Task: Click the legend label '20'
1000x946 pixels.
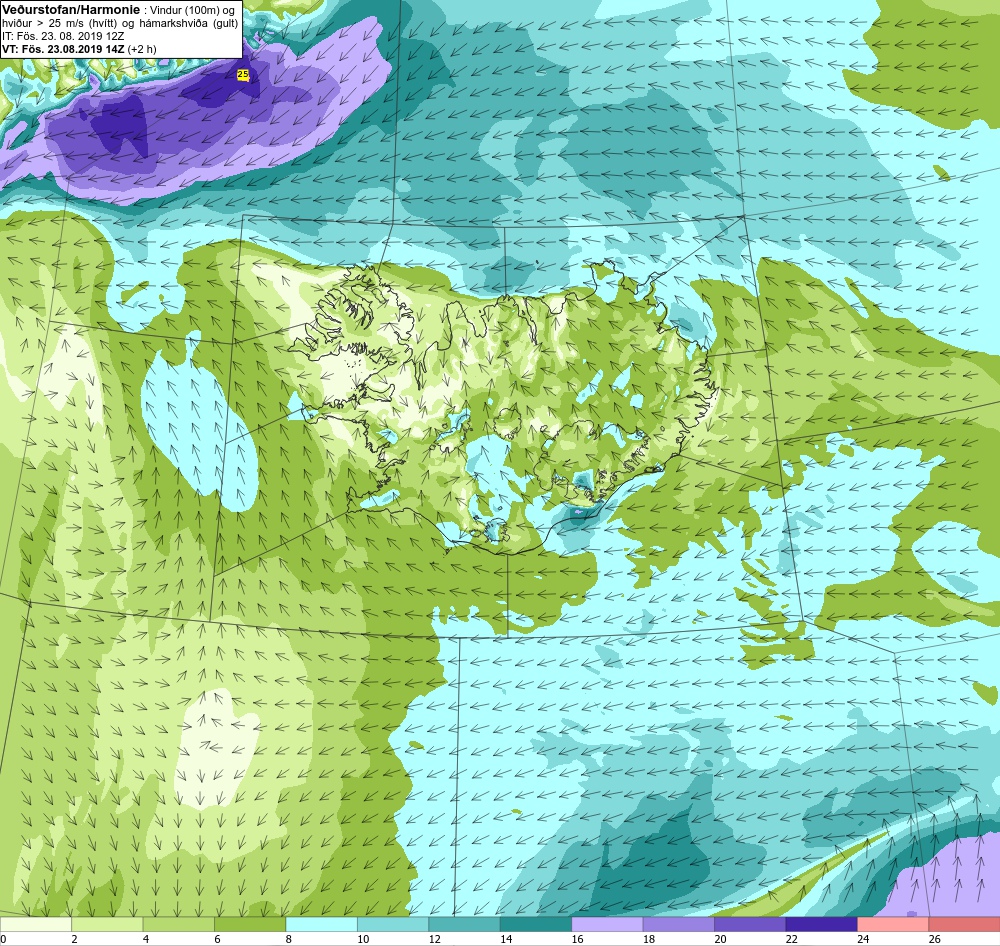Action: (x=720, y=939)
